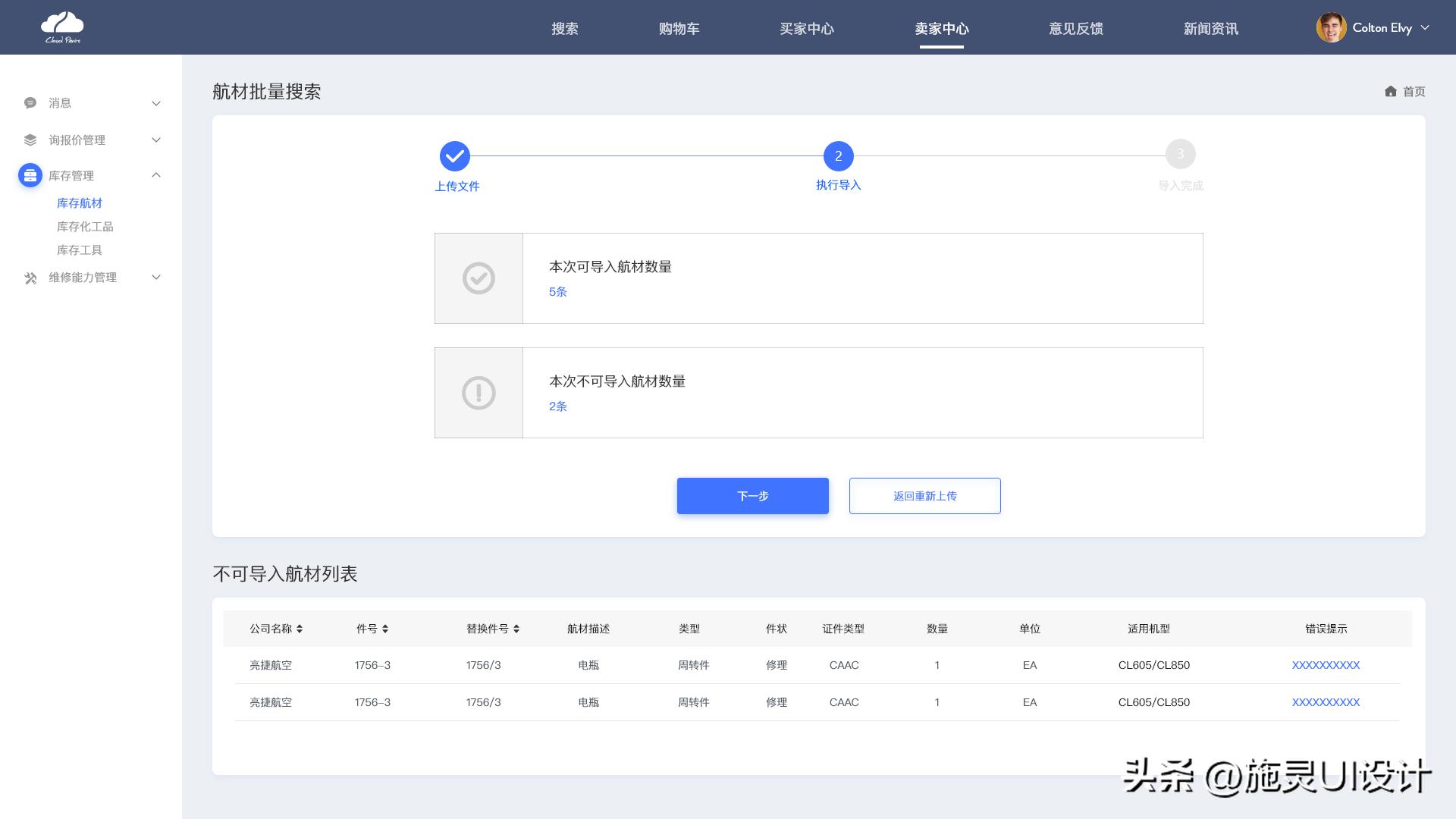Open the 消息 message icon in sidebar
Screen dimensions: 1456x819
pyautogui.click(x=30, y=102)
